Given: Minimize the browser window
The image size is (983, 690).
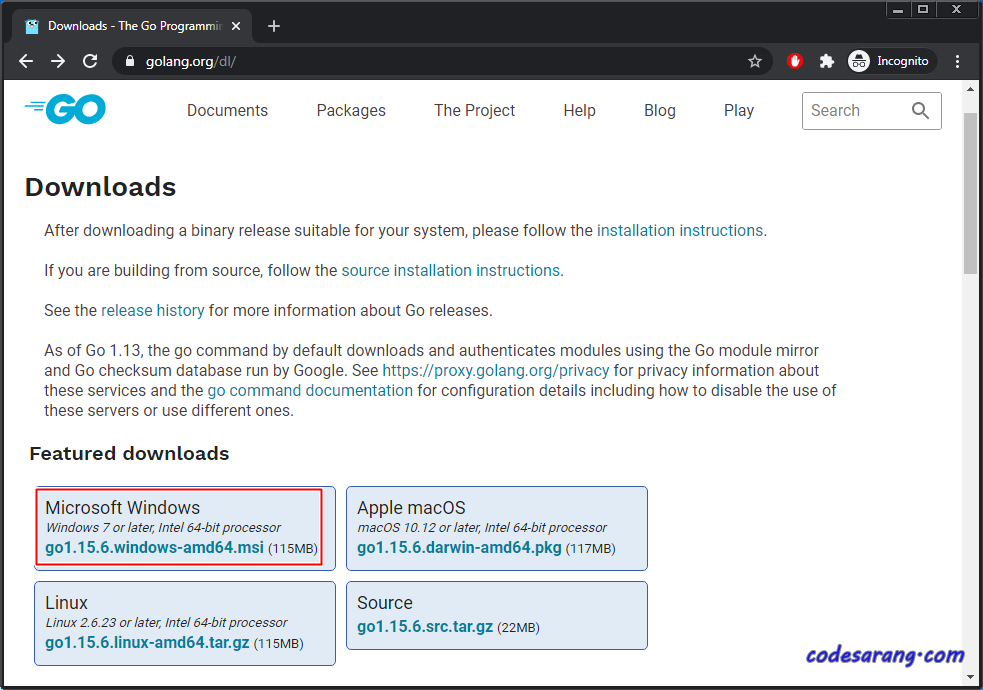Looking at the screenshot, I should (x=898, y=9).
